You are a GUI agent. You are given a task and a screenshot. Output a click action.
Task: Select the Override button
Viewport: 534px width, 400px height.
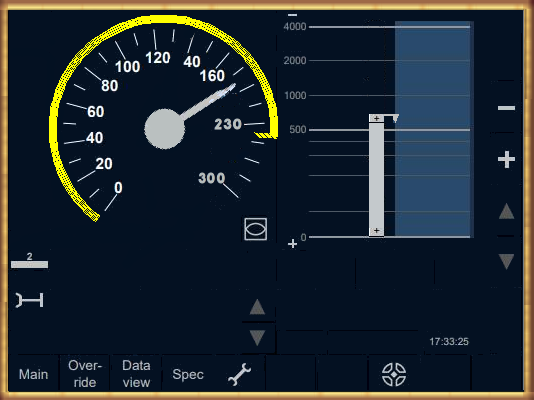85,374
